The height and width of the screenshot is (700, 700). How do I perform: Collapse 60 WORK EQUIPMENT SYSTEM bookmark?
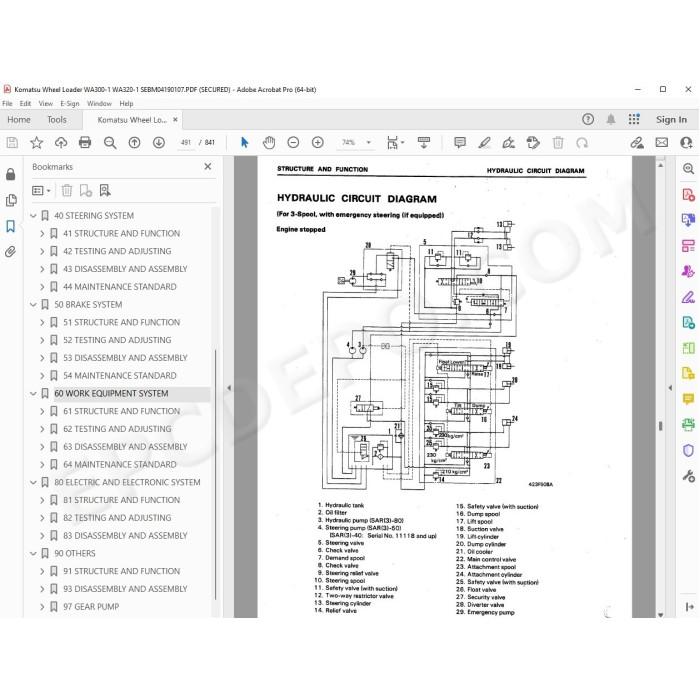click(33, 393)
